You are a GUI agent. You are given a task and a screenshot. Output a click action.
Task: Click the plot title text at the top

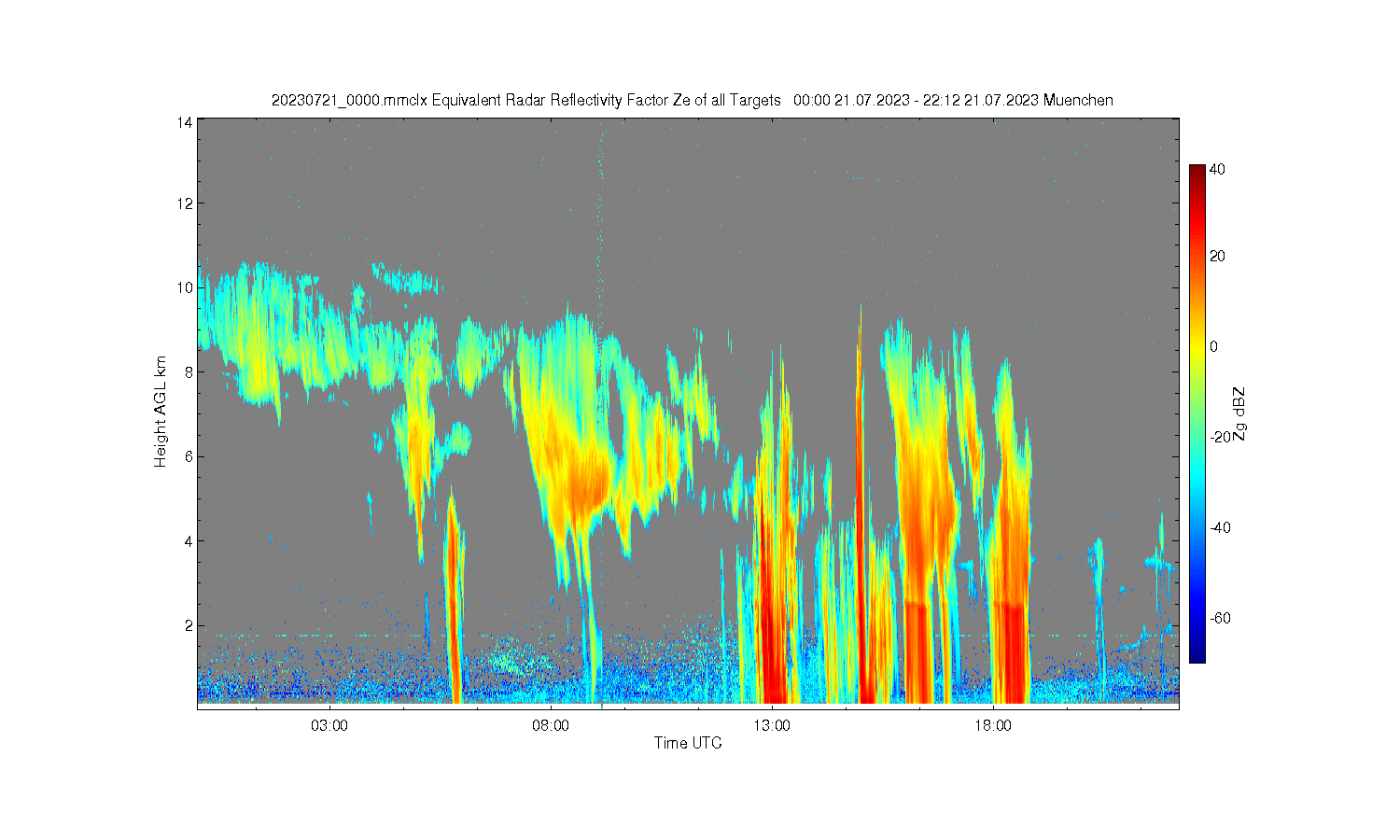[692, 100]
